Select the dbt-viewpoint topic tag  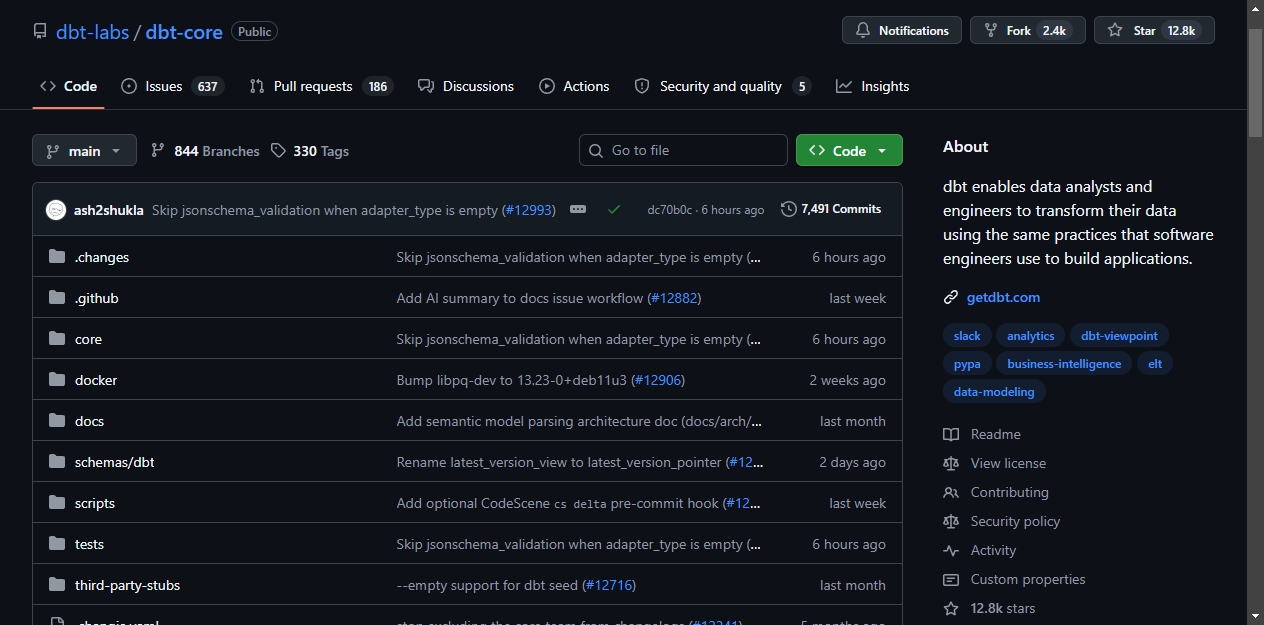coord(1120,336)
